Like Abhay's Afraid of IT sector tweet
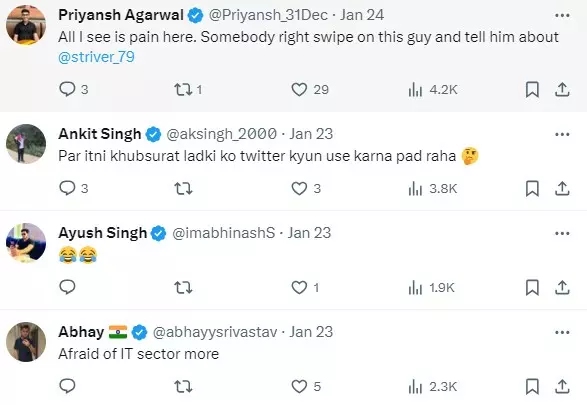This screenshot has height=405, width=587. (299, 386)
